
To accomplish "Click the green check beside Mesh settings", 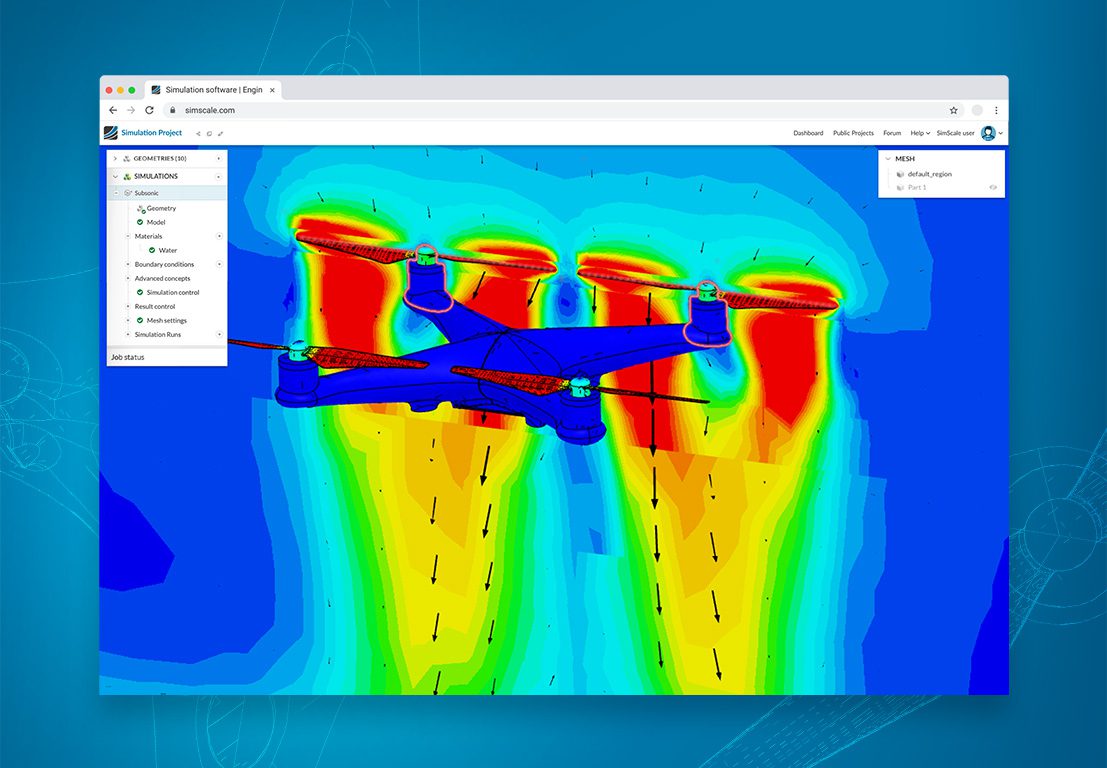I will click(x=140, y=320).
